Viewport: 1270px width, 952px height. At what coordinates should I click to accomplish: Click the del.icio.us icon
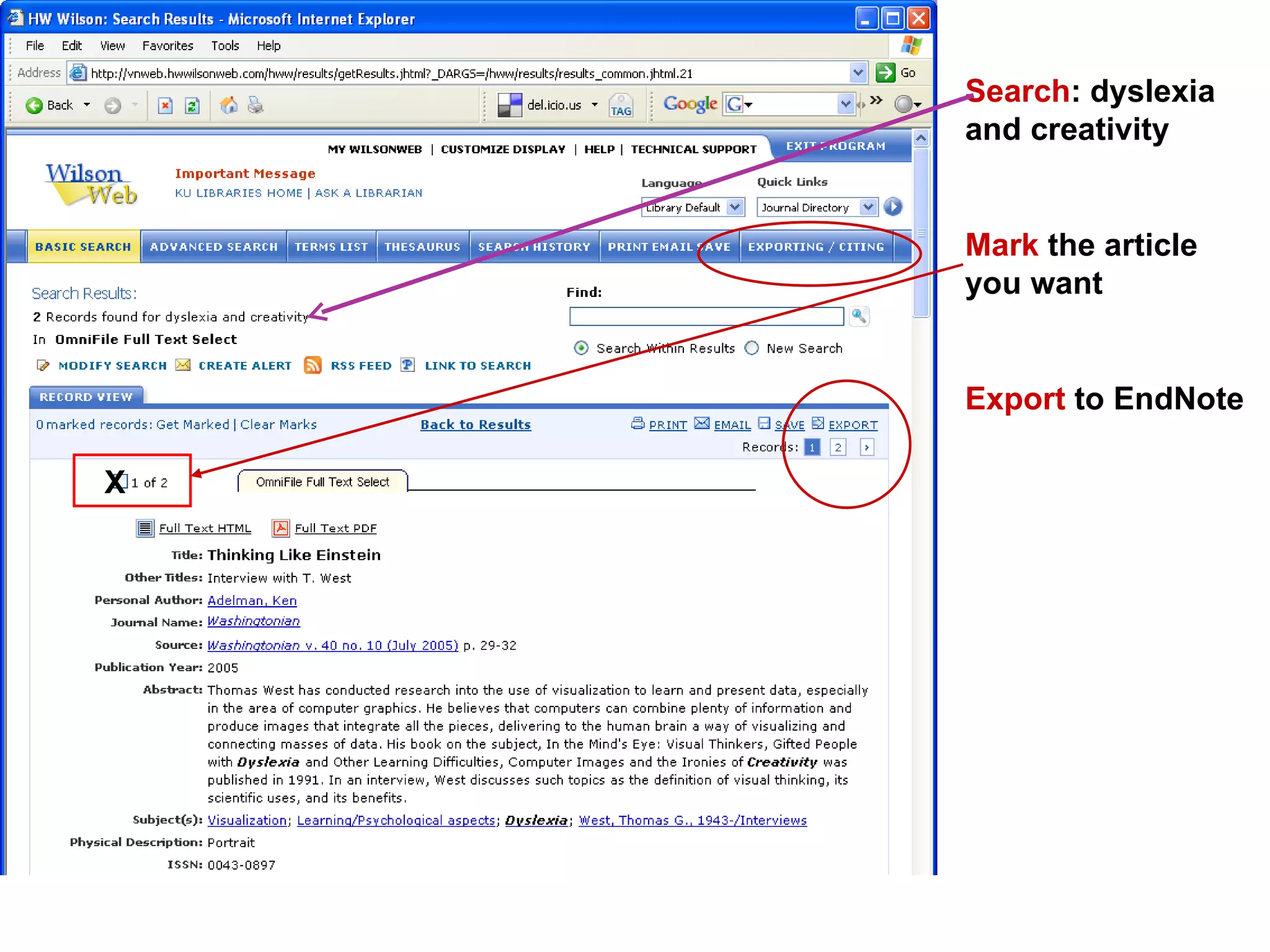click(x=510, y=105)
